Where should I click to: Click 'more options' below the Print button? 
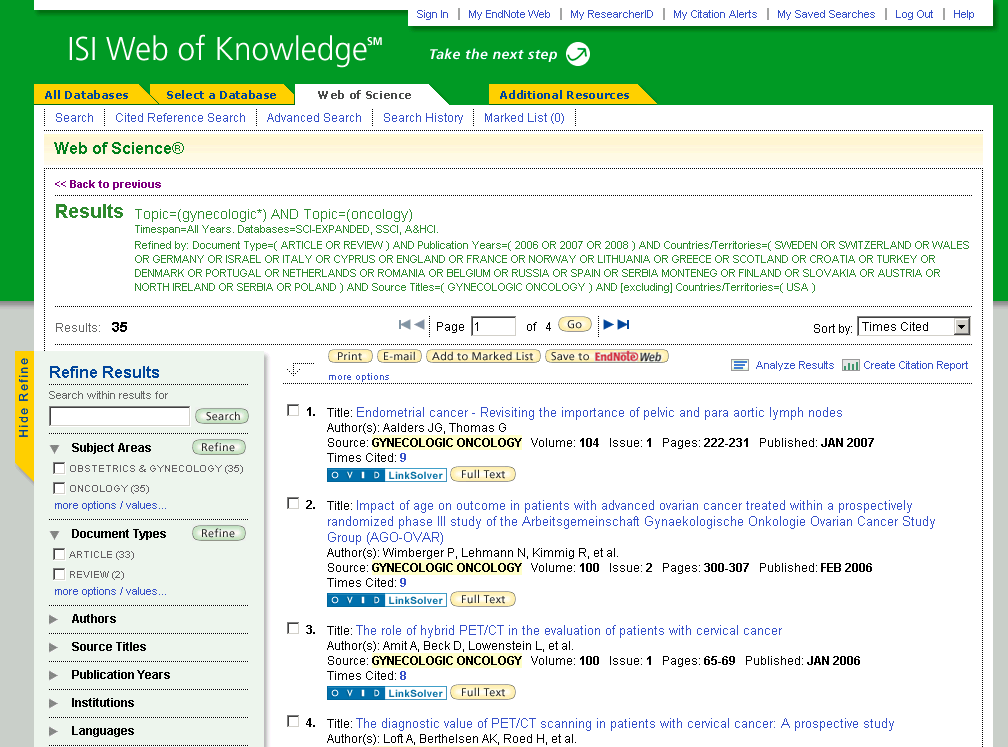(x=359, y=377)
